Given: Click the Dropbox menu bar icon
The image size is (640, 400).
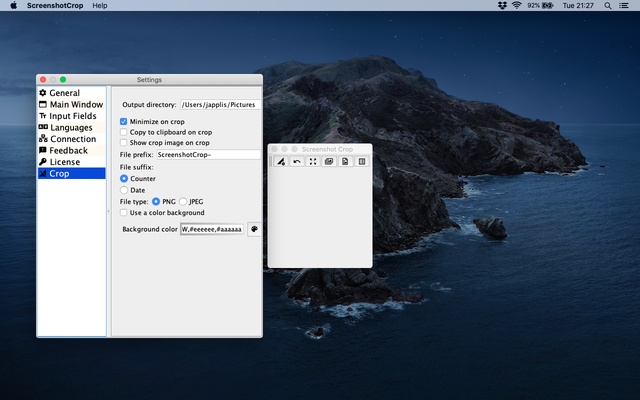Looking at the screenshot, I should pos(502,5).
